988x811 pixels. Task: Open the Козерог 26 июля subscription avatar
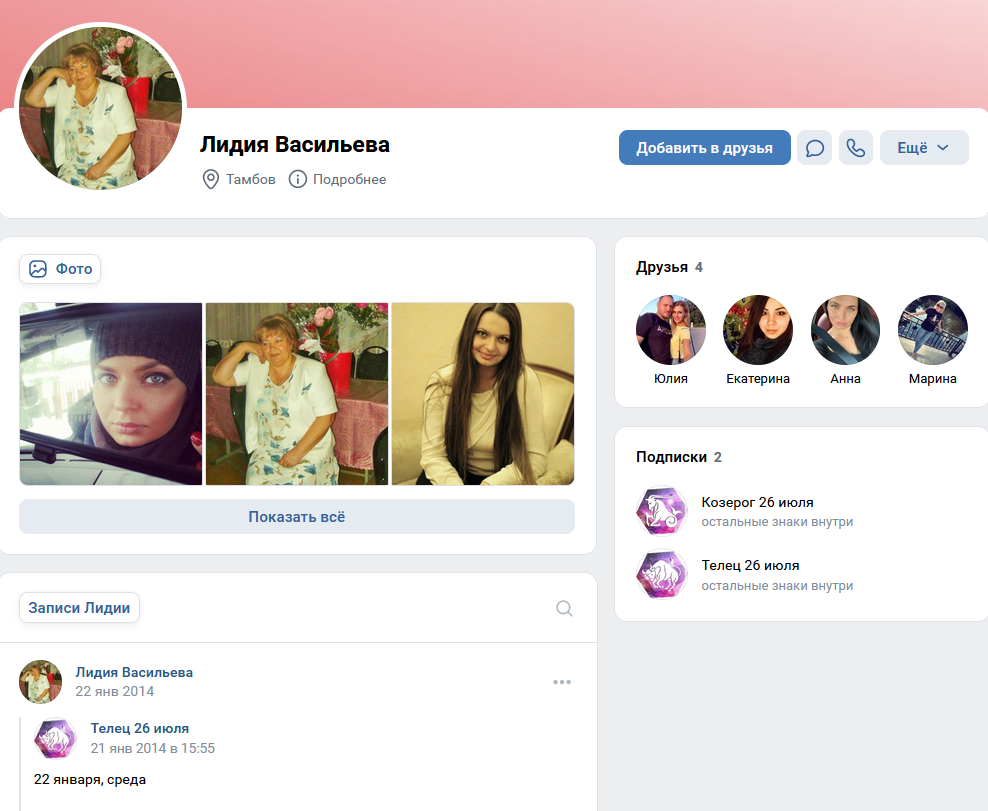point(661,511)
